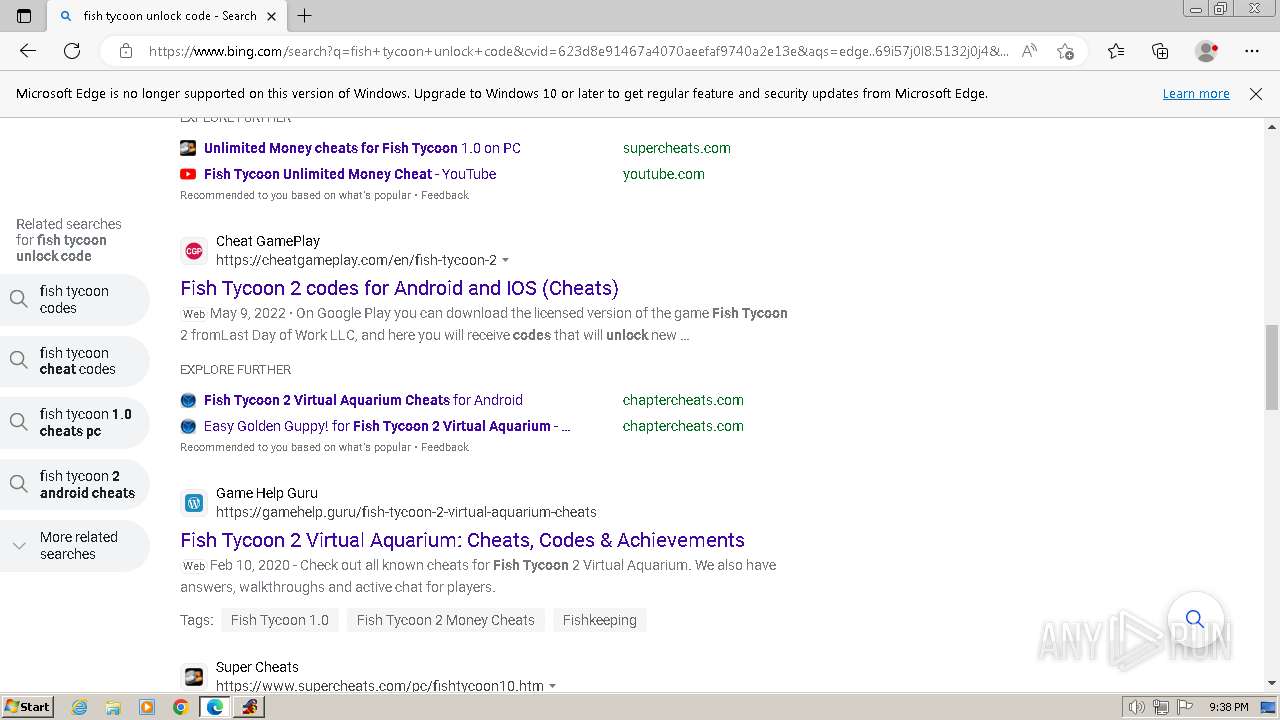The height and width of the screenshot is (720, 1280).
Task: Open the Learn more link
Action: pos(1196,93)
